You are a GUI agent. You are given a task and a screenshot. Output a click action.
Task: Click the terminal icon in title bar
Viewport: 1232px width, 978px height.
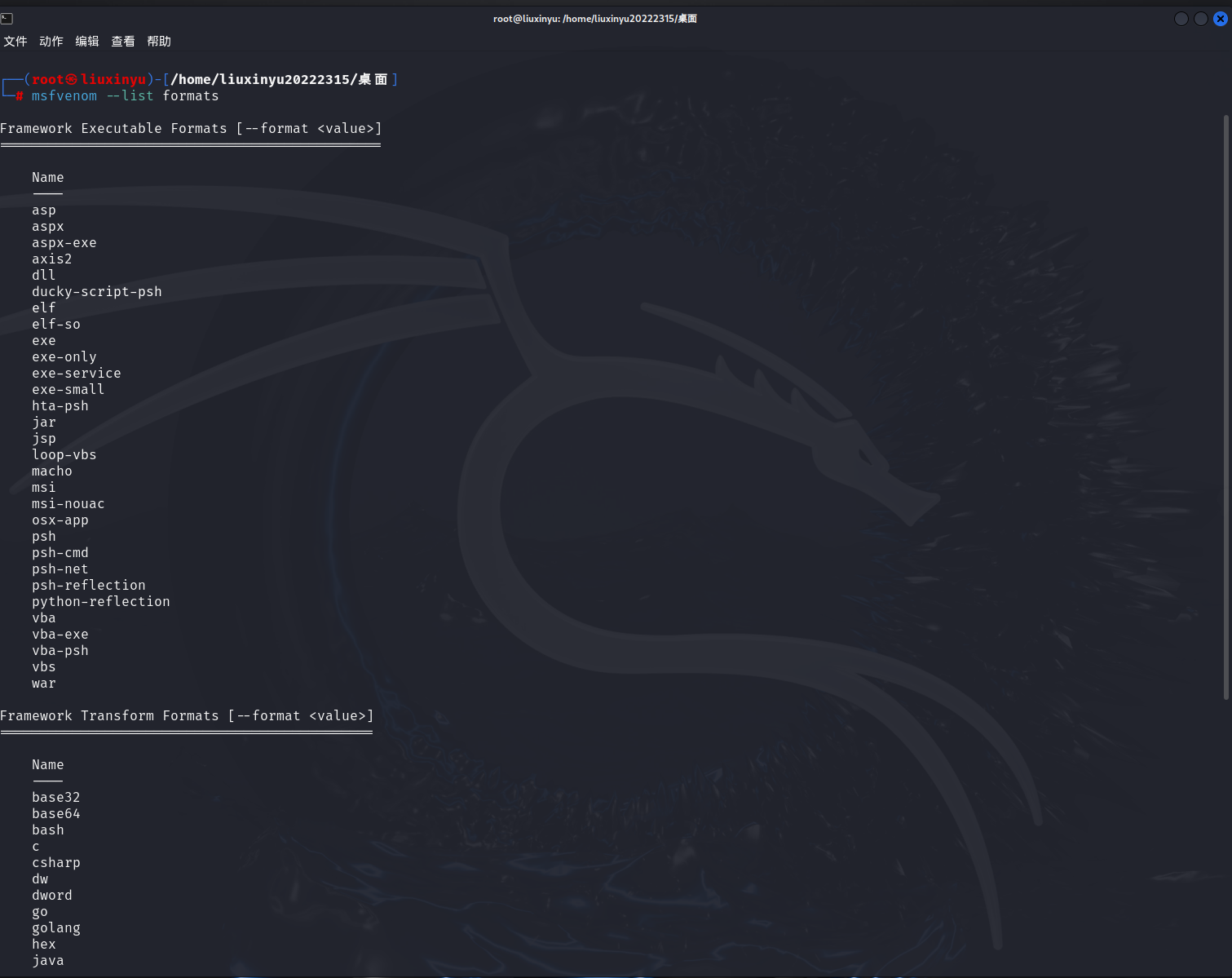click(7, 18)
